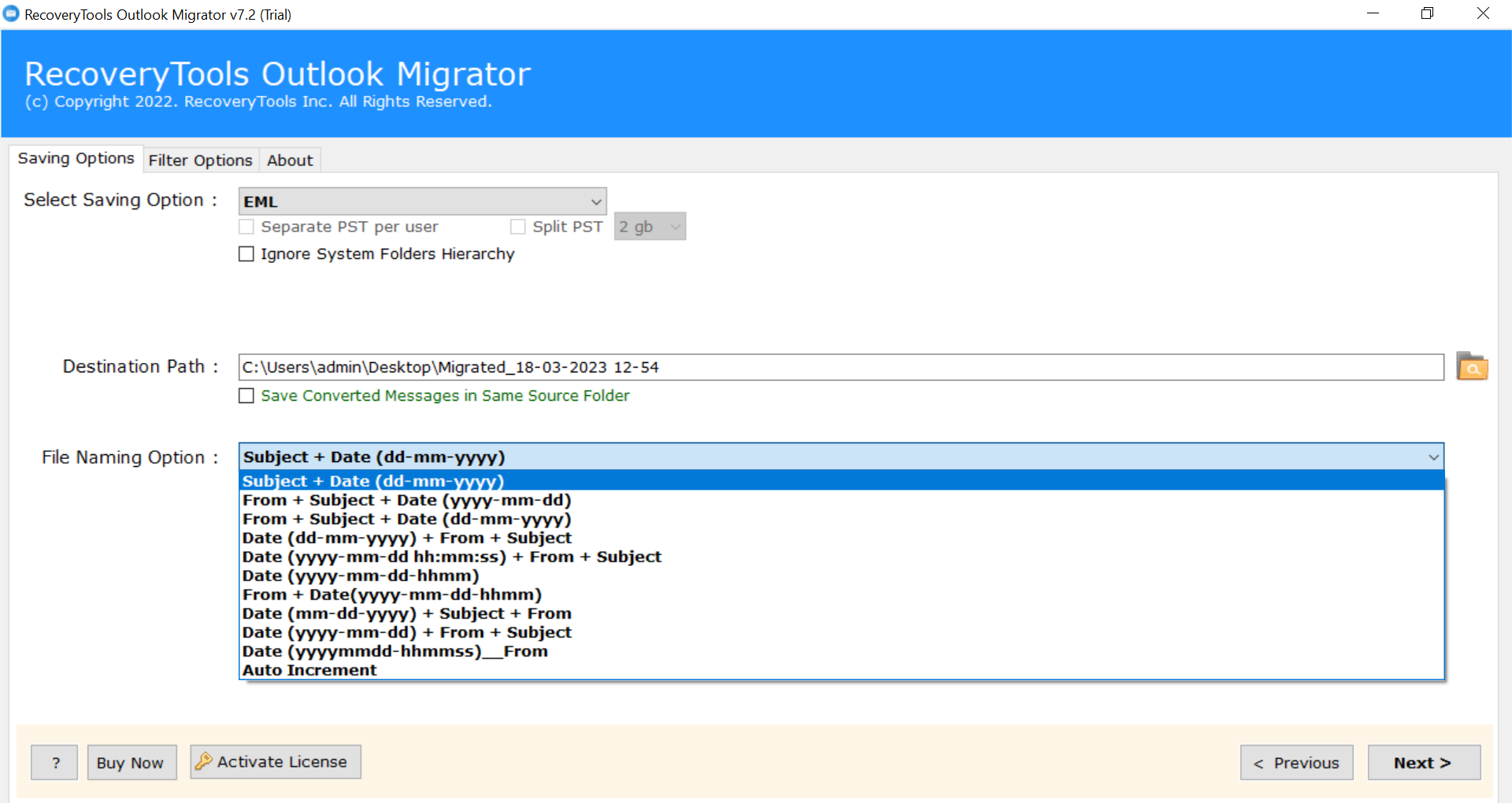The image size is (1512, 803).
Task: Switch to the Filter Options tab
Action: [201, 160]
